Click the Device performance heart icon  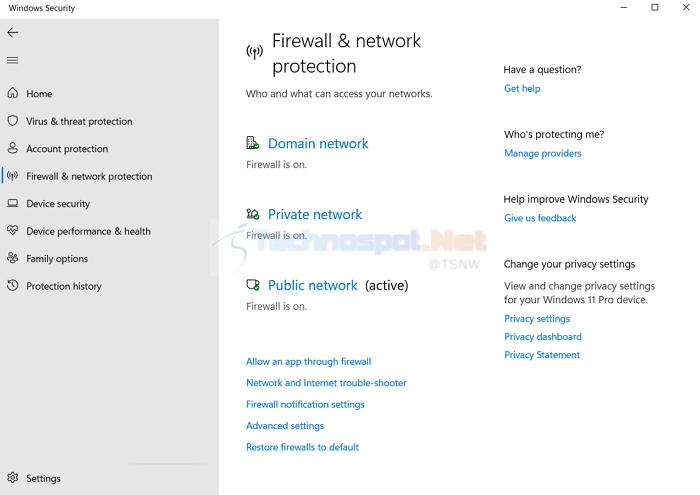pos(13,230)
